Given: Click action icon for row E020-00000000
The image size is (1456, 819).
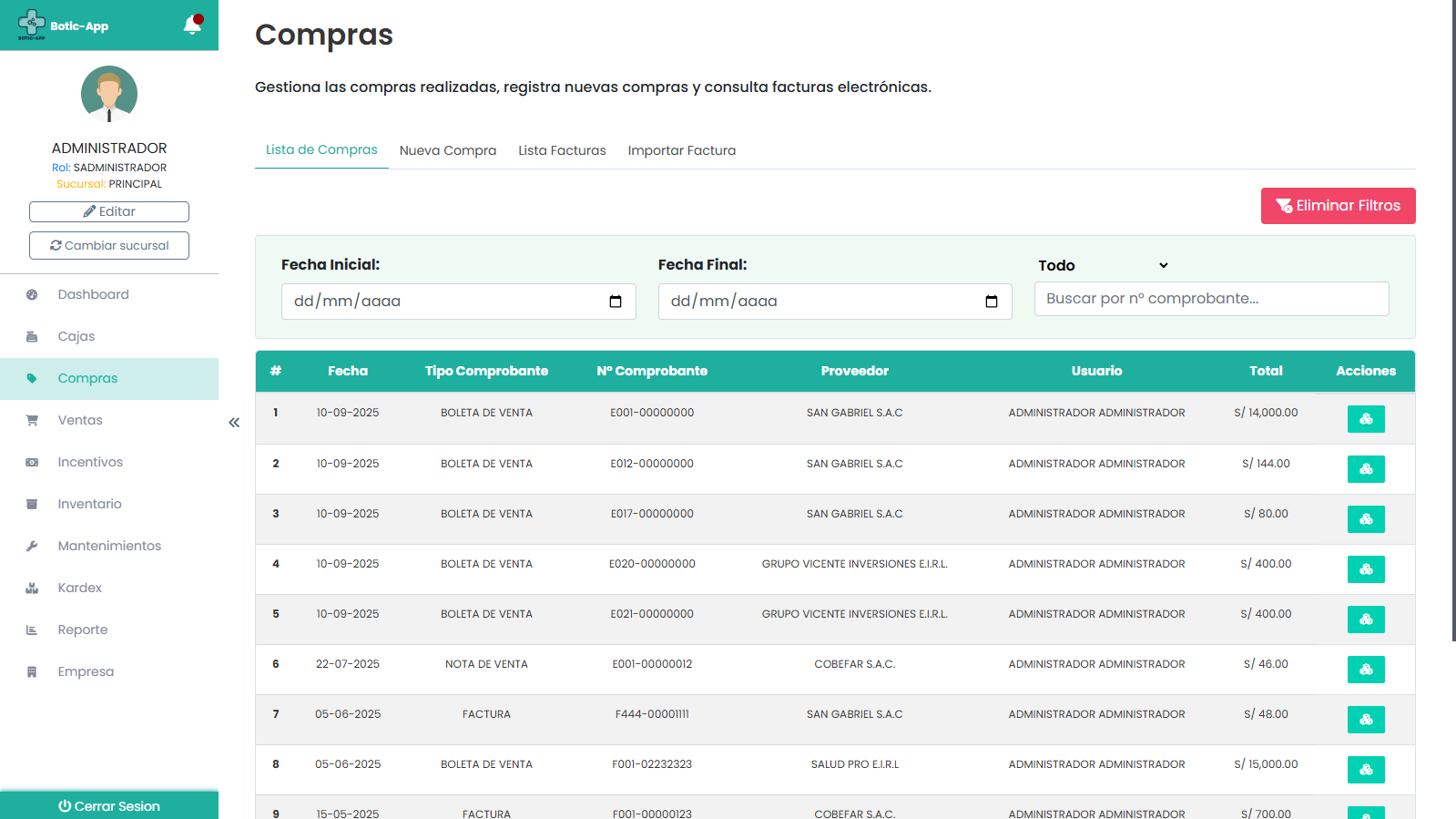Looking at the screenshot, I should point(1365,569).
